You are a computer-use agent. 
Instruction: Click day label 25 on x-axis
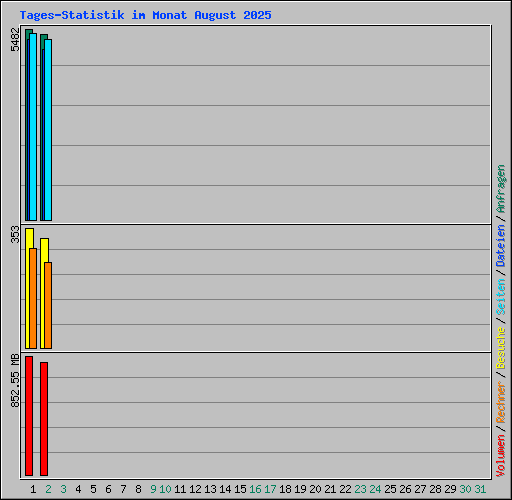point(390,489)
